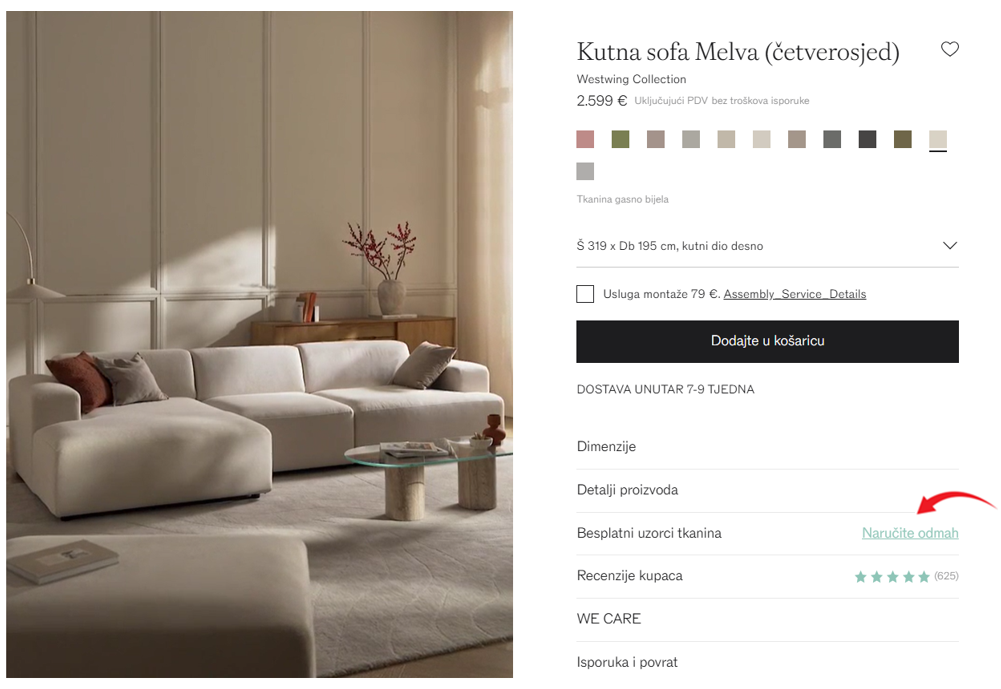The width and height of the screenshot is (1001, 689).
Task: Click the Dodajte u košaricu button
Action: pos(767,342)
